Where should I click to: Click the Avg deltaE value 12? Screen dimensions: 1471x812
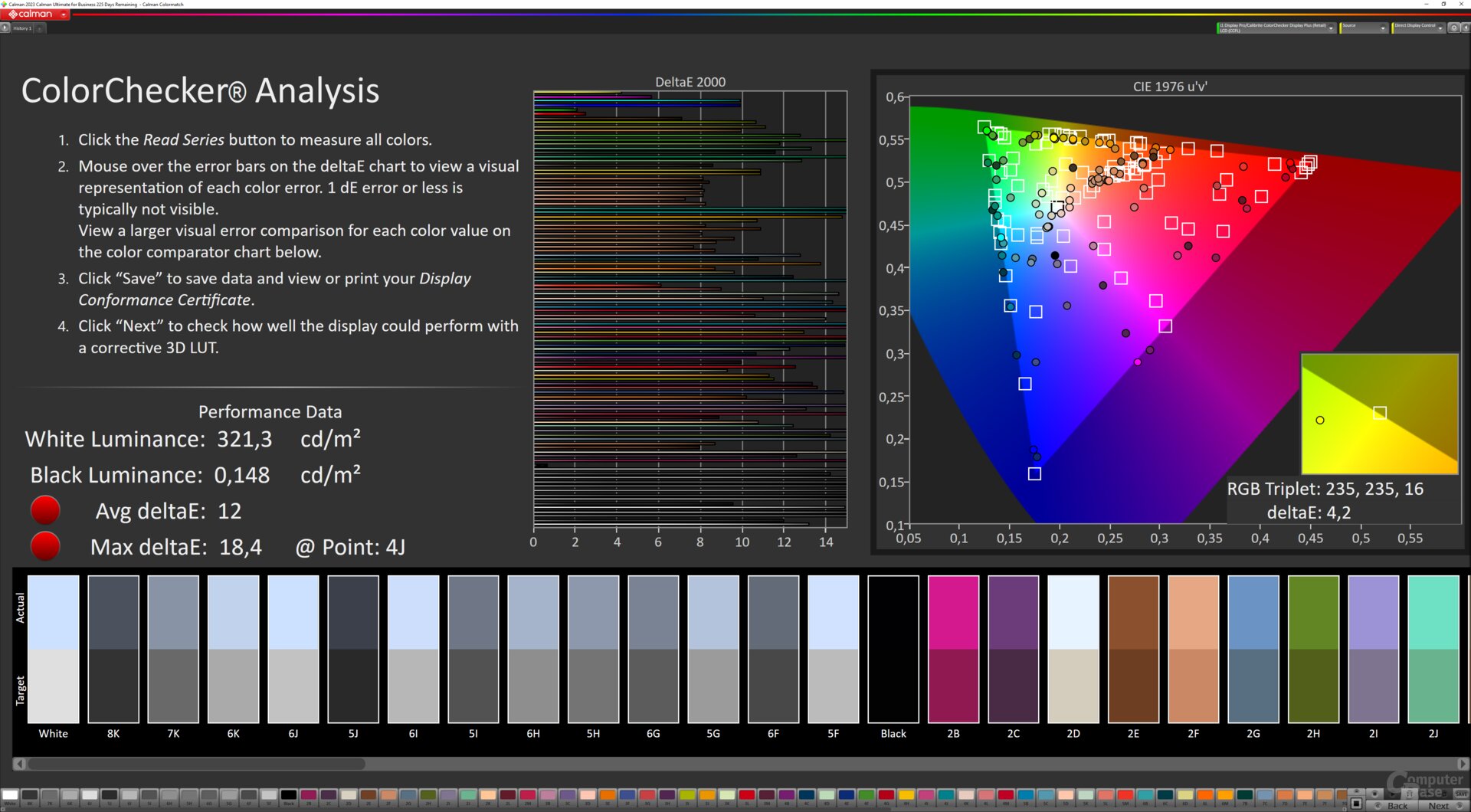pyautogui.click(x=230, y=511)
